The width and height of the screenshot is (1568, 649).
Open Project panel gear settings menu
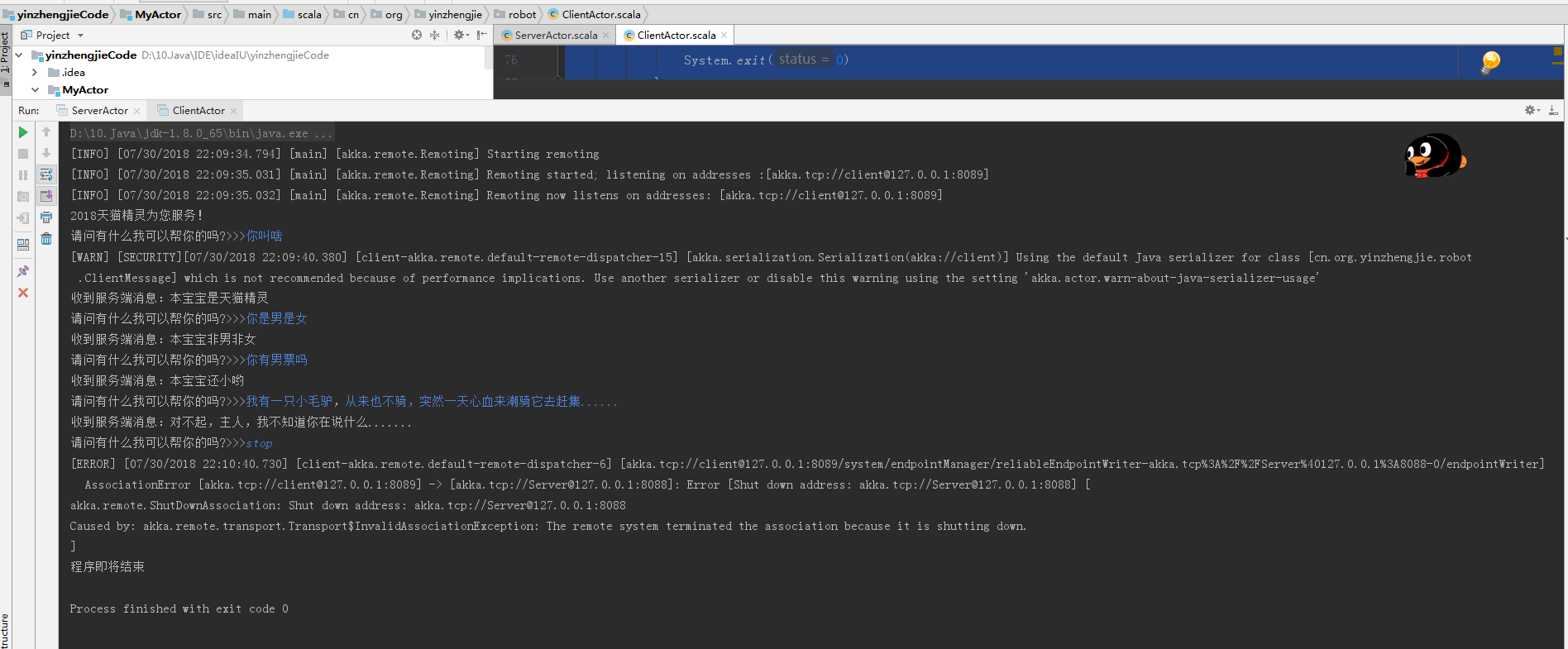(x=461, y=35)
